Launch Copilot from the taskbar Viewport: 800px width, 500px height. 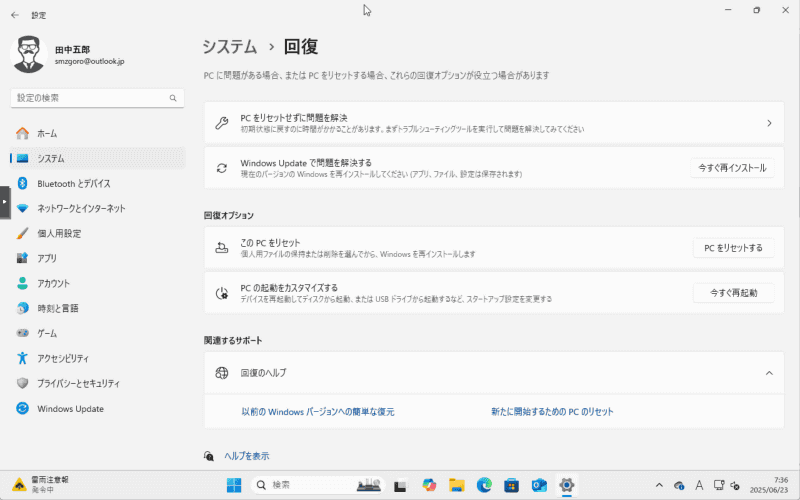429,485
